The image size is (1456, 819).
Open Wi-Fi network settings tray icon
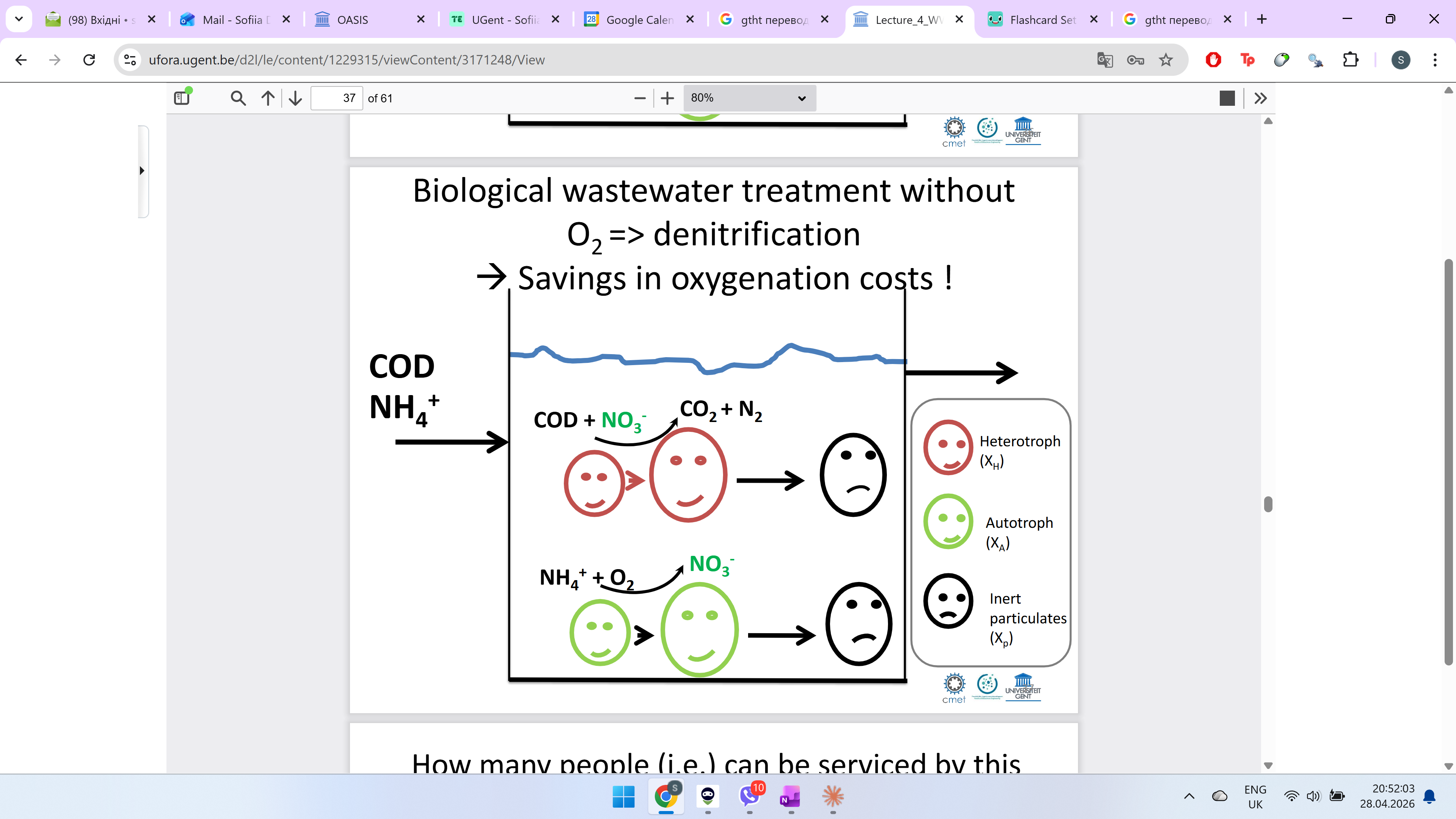pyautogui.click(x=1291, y=796)
